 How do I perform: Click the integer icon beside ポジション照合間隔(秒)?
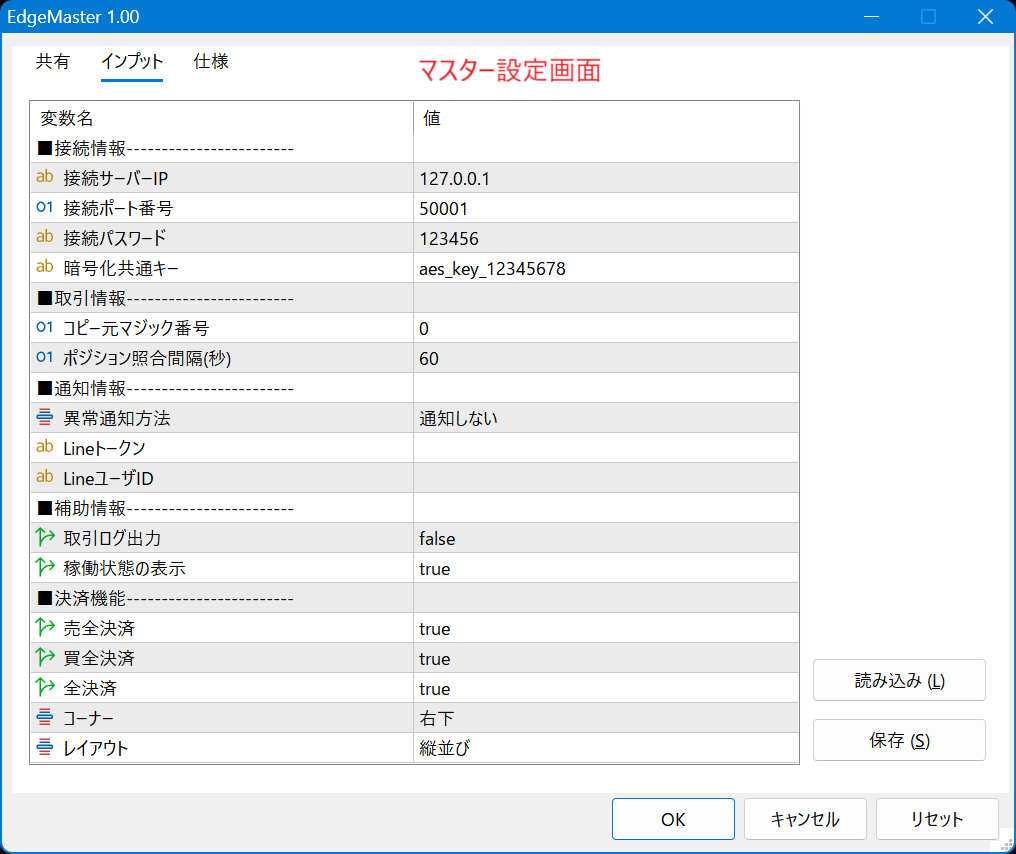click(45, 357)
